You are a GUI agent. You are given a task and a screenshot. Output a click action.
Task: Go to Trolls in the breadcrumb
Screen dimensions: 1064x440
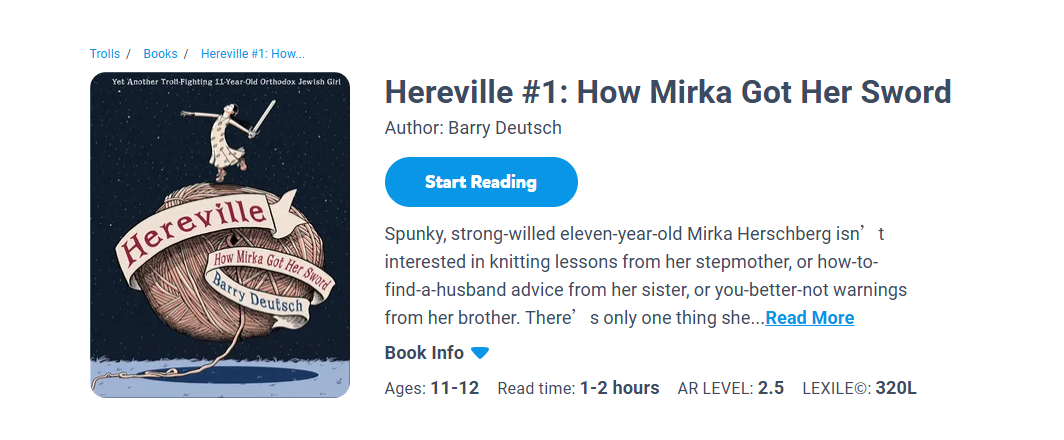coord(105,54)
